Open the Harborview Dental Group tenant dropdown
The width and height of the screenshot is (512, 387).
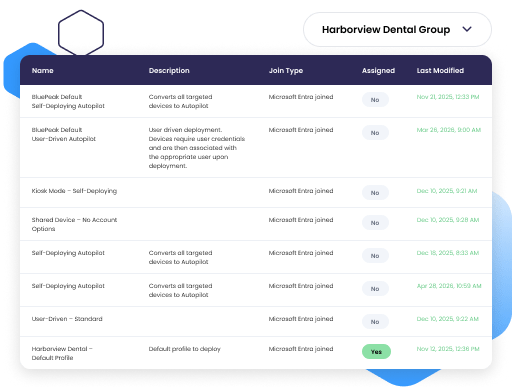tap(397, 30)
